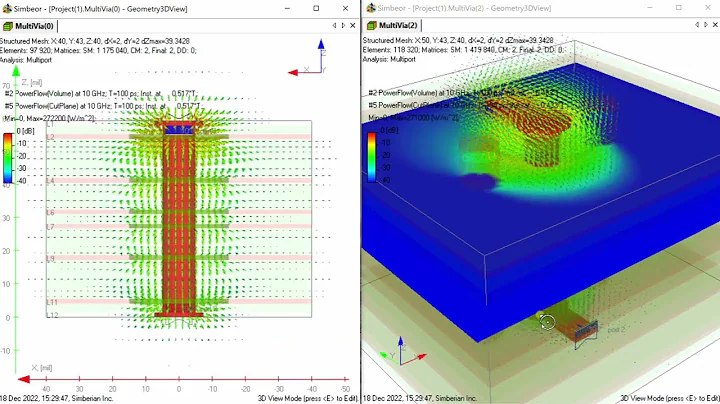Click layer label 'L11' in cross-section
Screen dimensions: 720x404
(52, 302)
